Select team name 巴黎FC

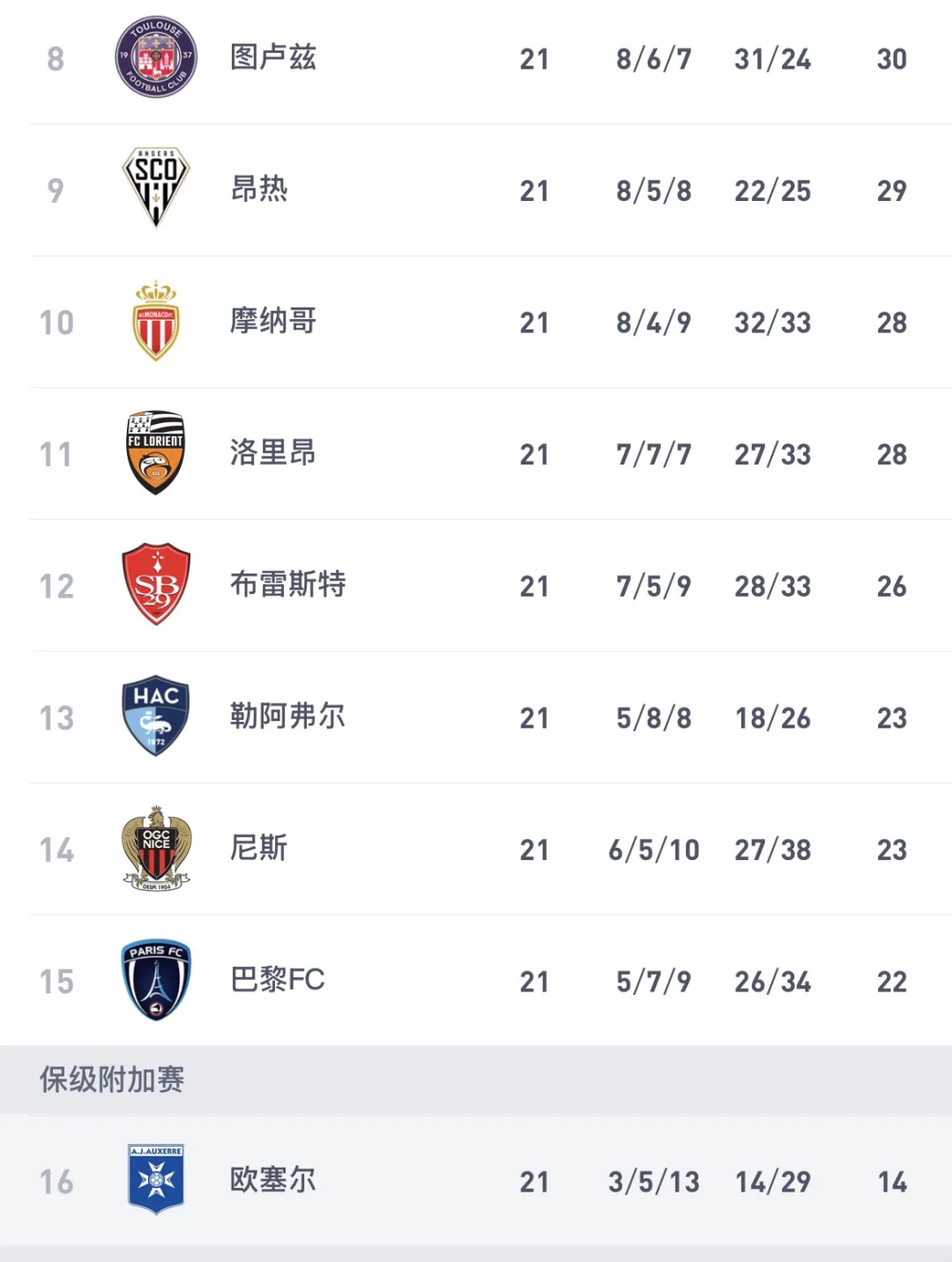[278, 980]
